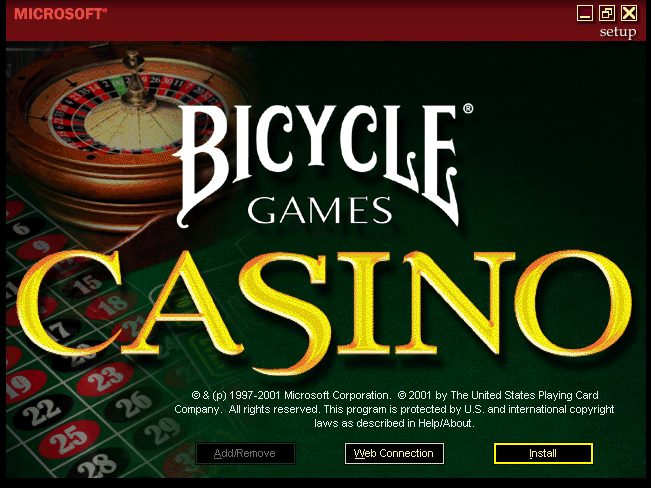Click red number 23 on the roulette table
651x488 pixels.
(105, 379)
